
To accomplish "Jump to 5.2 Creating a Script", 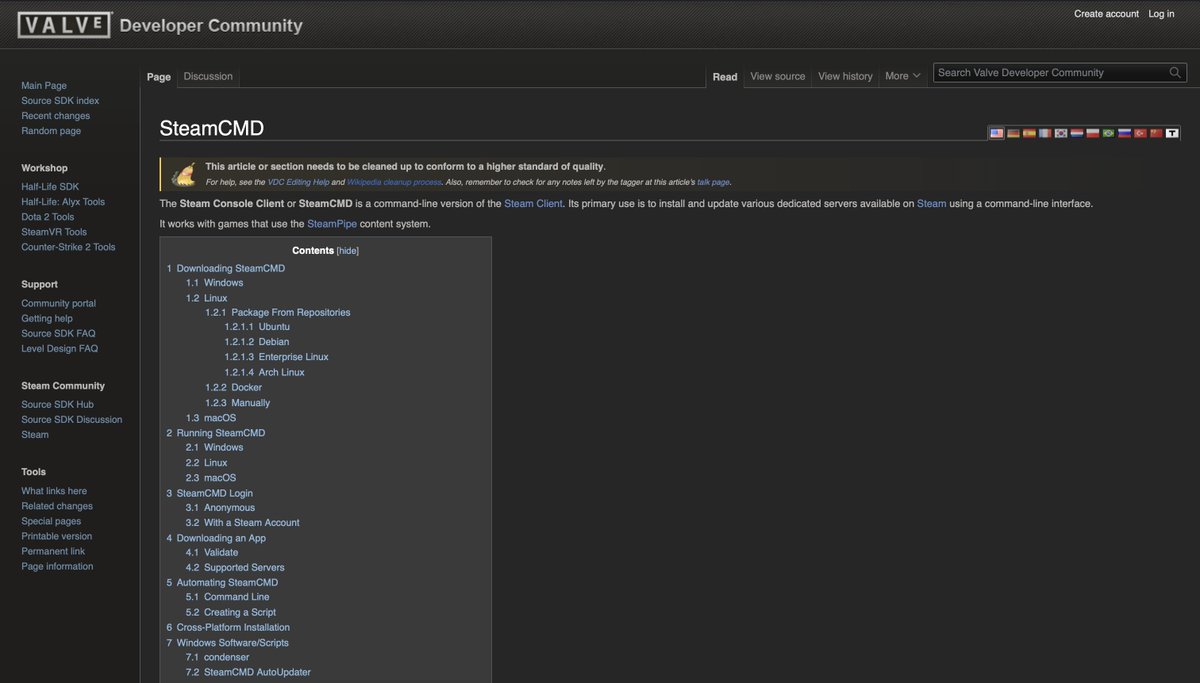I will click(230, 612).
